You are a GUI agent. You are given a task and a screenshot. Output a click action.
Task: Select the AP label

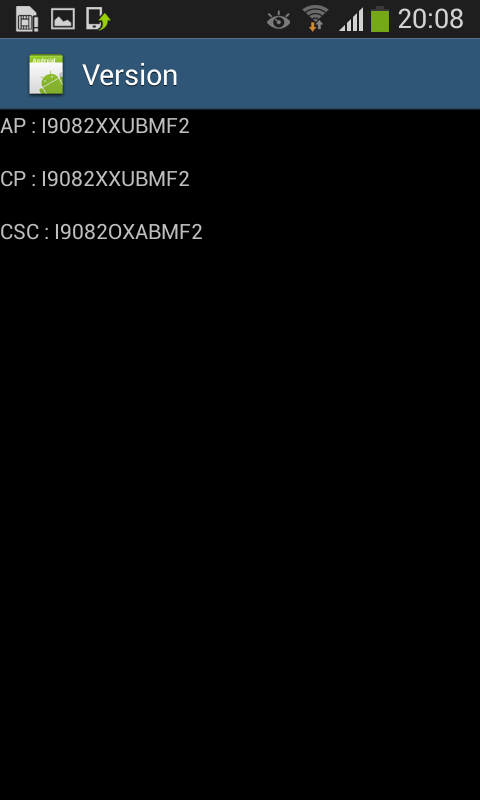pyautogui.click(x=13, y=126)
